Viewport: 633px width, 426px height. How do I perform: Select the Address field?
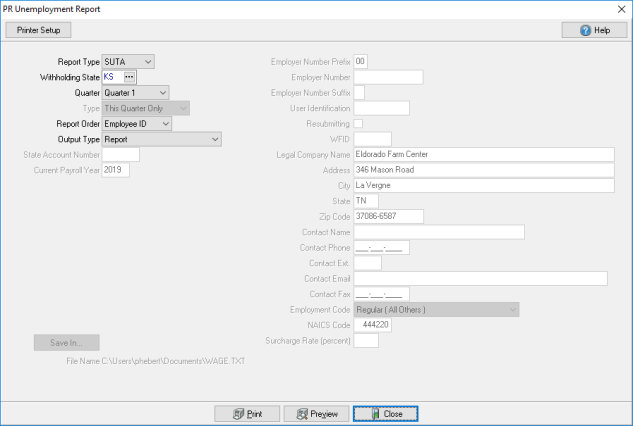(x=482, y=170)
